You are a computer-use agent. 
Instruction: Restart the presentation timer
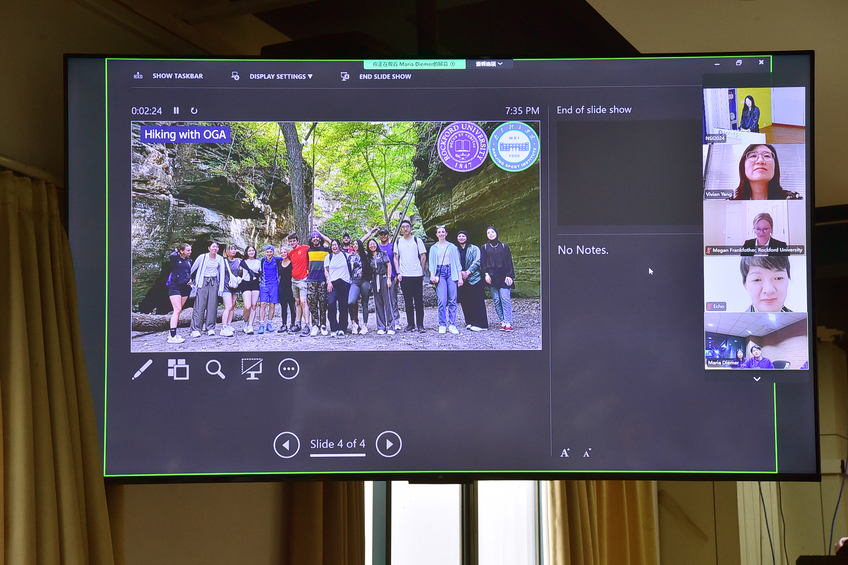(x=194, y=111)
